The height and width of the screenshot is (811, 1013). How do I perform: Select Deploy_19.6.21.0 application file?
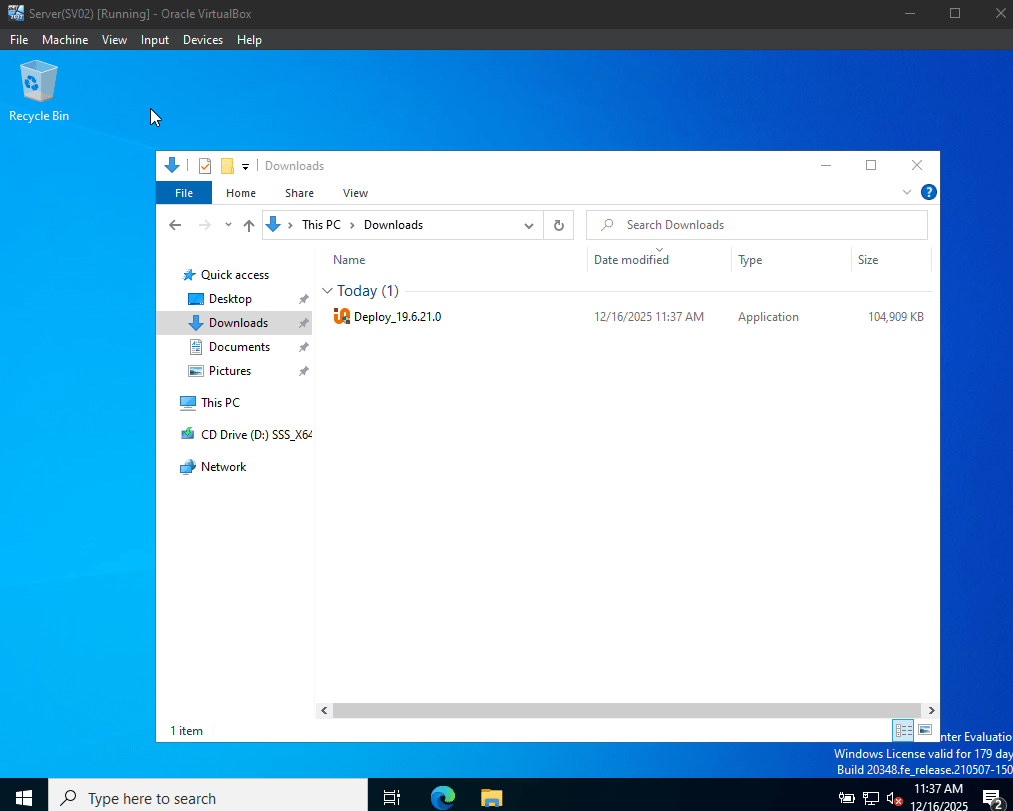tap(397, 317)
